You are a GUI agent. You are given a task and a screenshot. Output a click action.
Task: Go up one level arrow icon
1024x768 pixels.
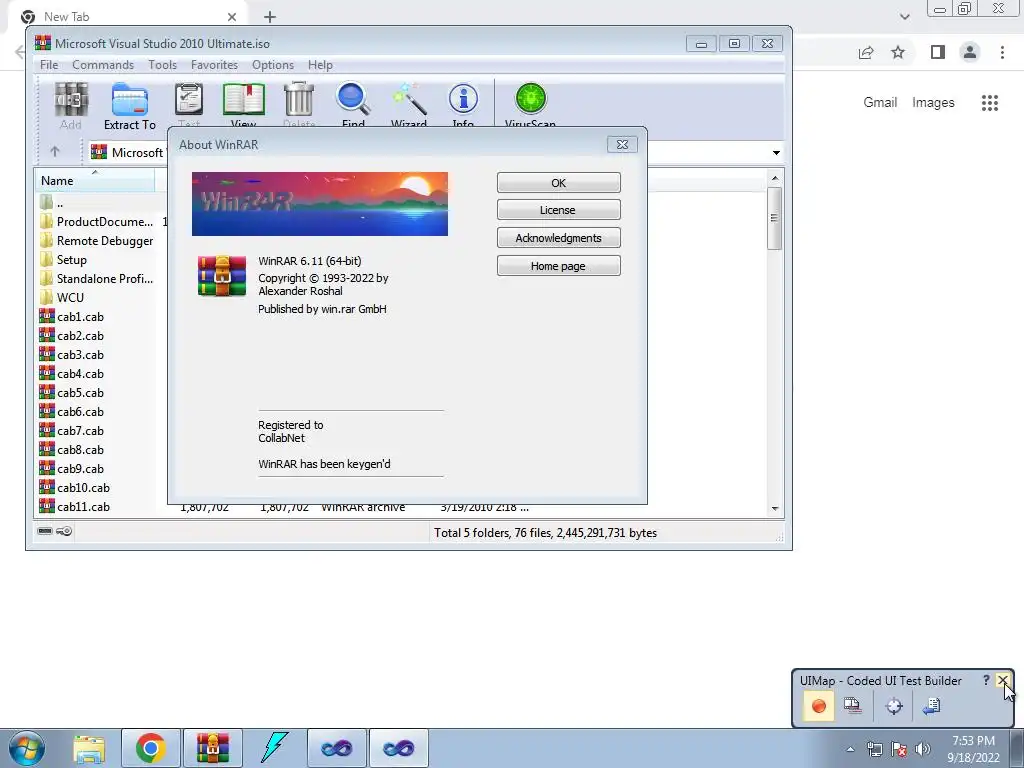coord(55,152)
